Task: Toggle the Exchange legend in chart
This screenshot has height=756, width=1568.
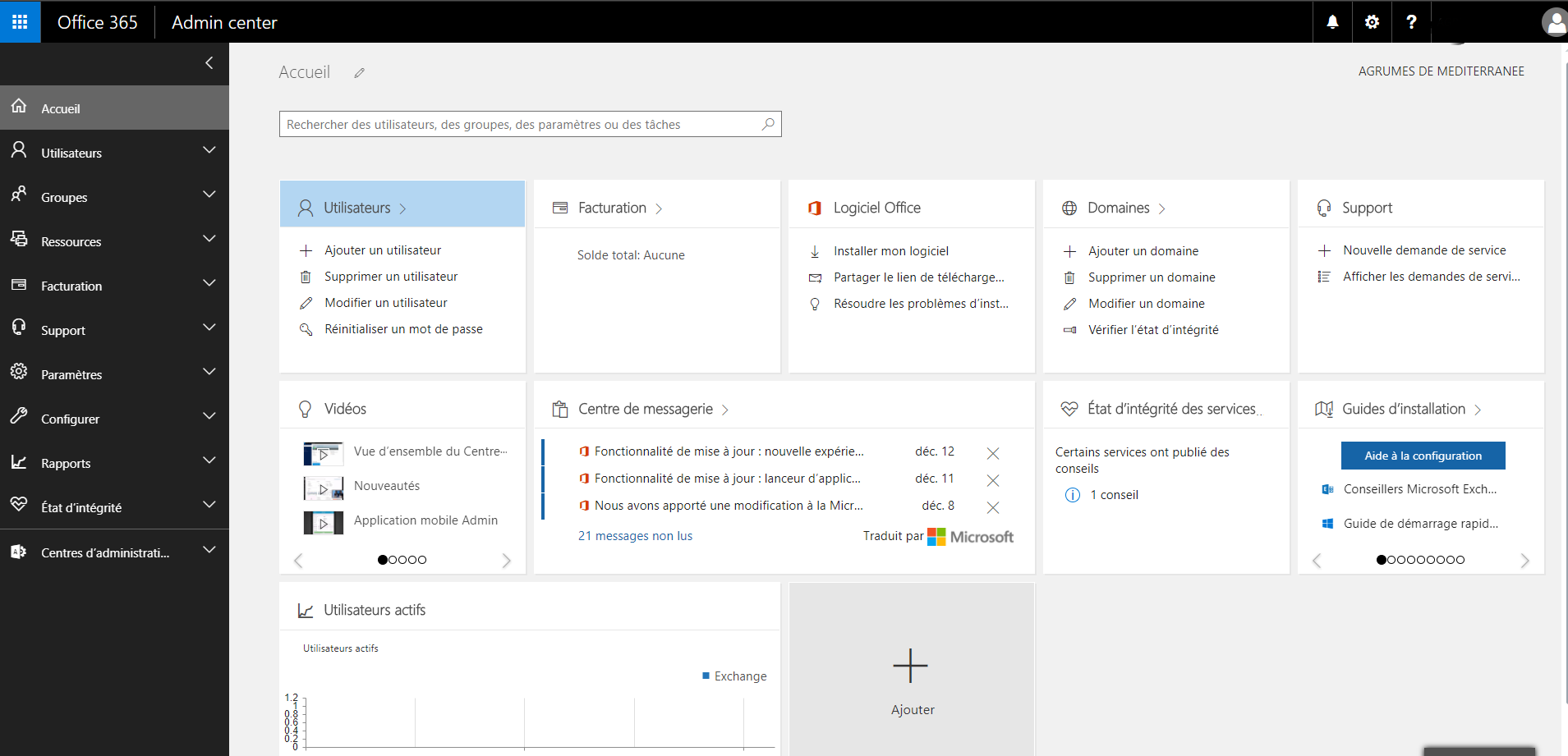Action: click(734, 676)
